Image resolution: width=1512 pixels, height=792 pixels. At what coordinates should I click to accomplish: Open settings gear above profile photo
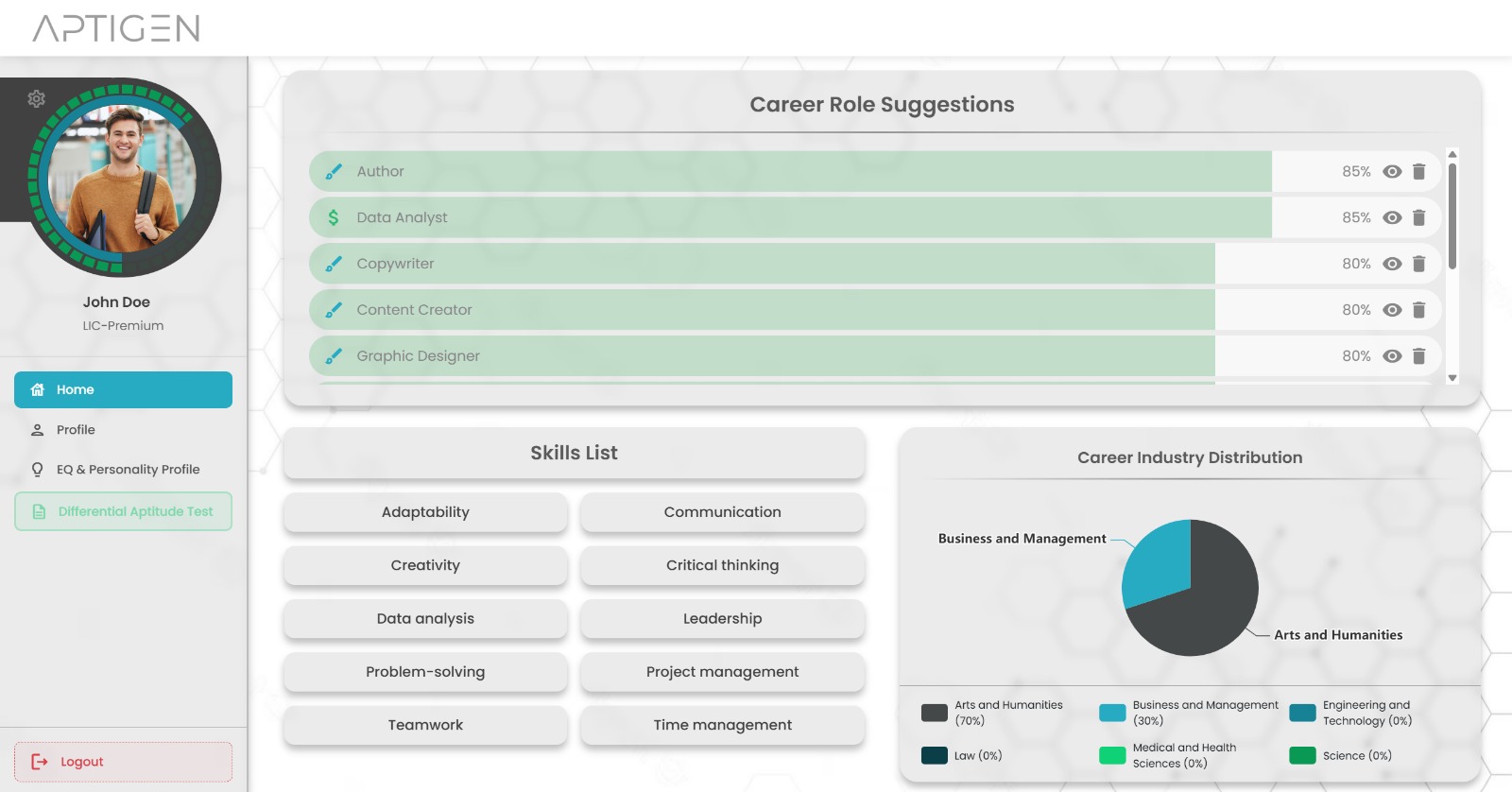pos(37,99)
